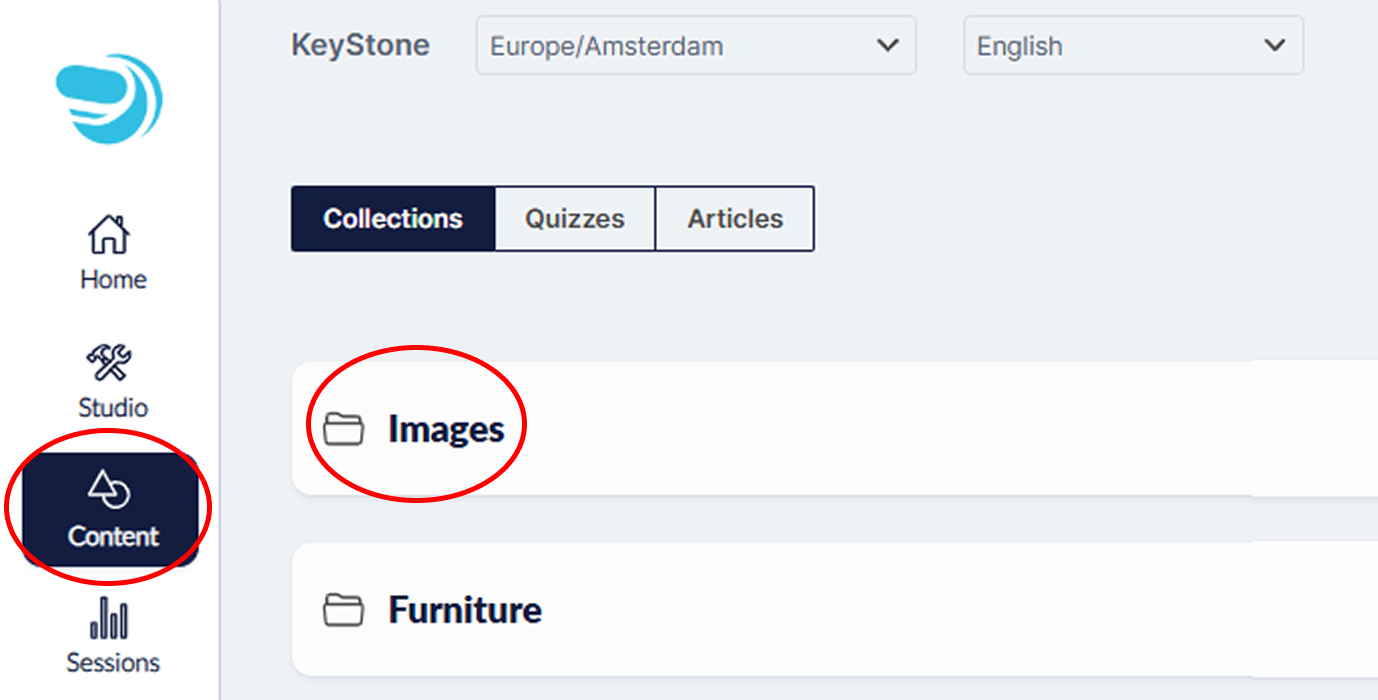
Task: Click the Home label in the sidebar
Action: coord(113,279)
